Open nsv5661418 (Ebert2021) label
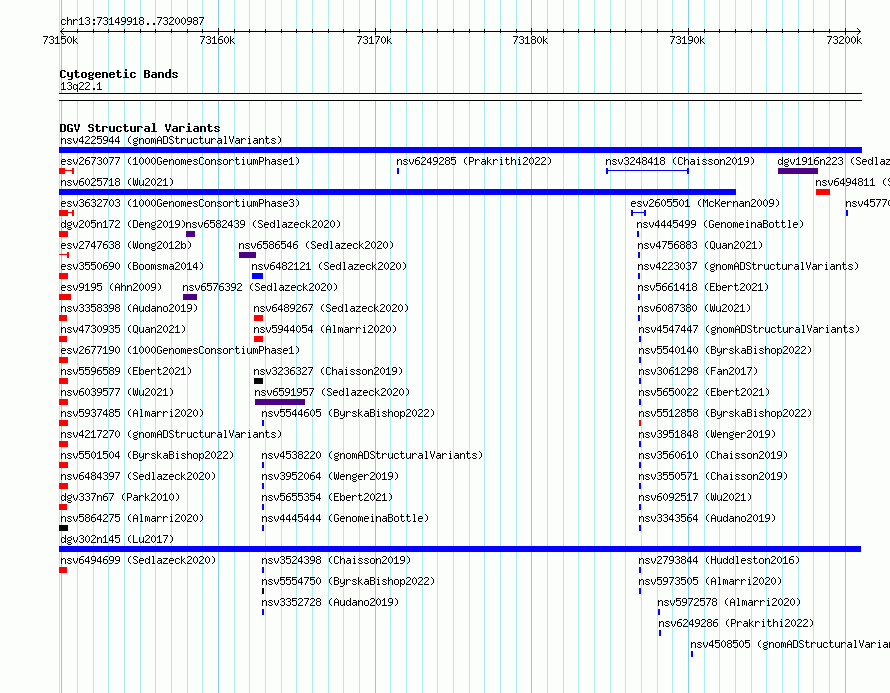Viewport: 890px width, 693px height. [x=703, y=287]
